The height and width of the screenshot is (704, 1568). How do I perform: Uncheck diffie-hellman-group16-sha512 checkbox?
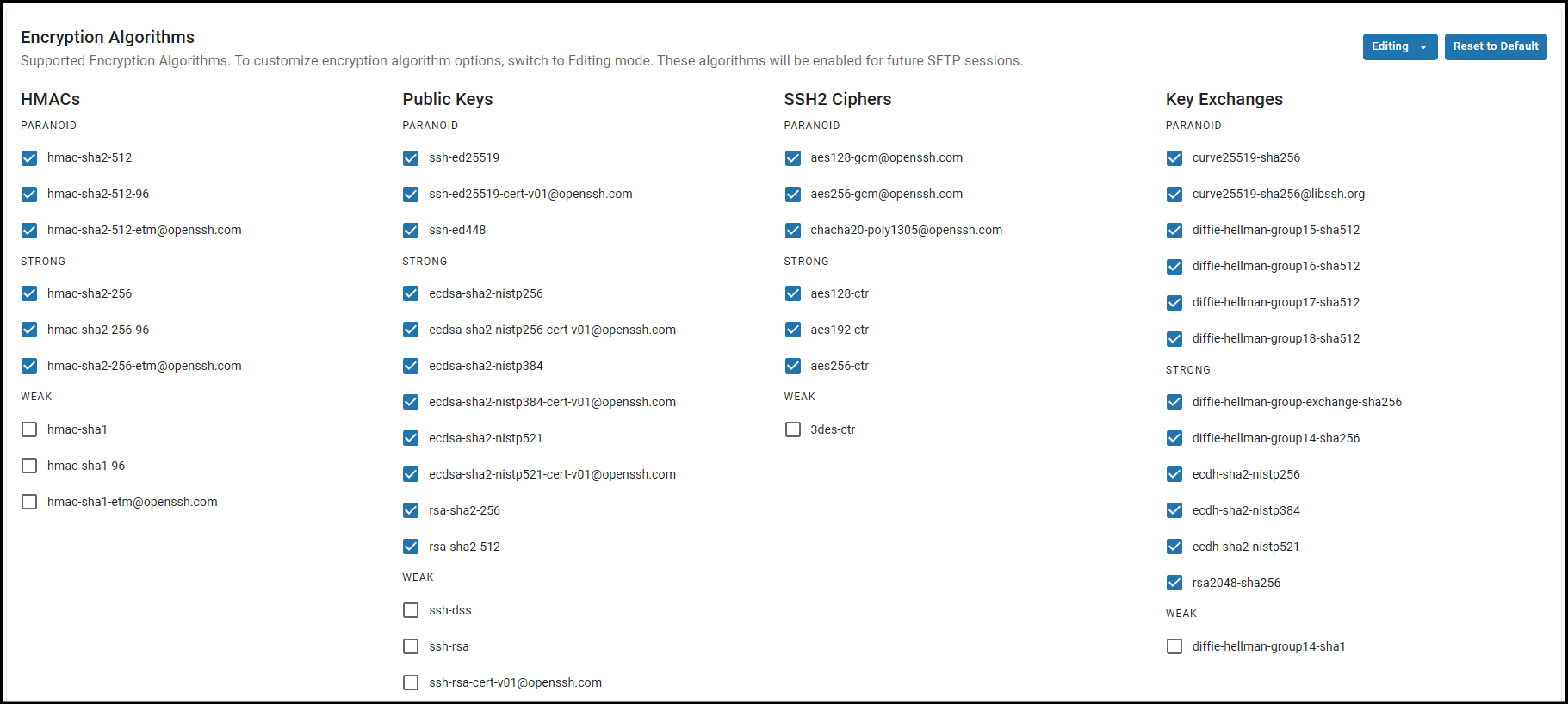tap(1174, 267)
